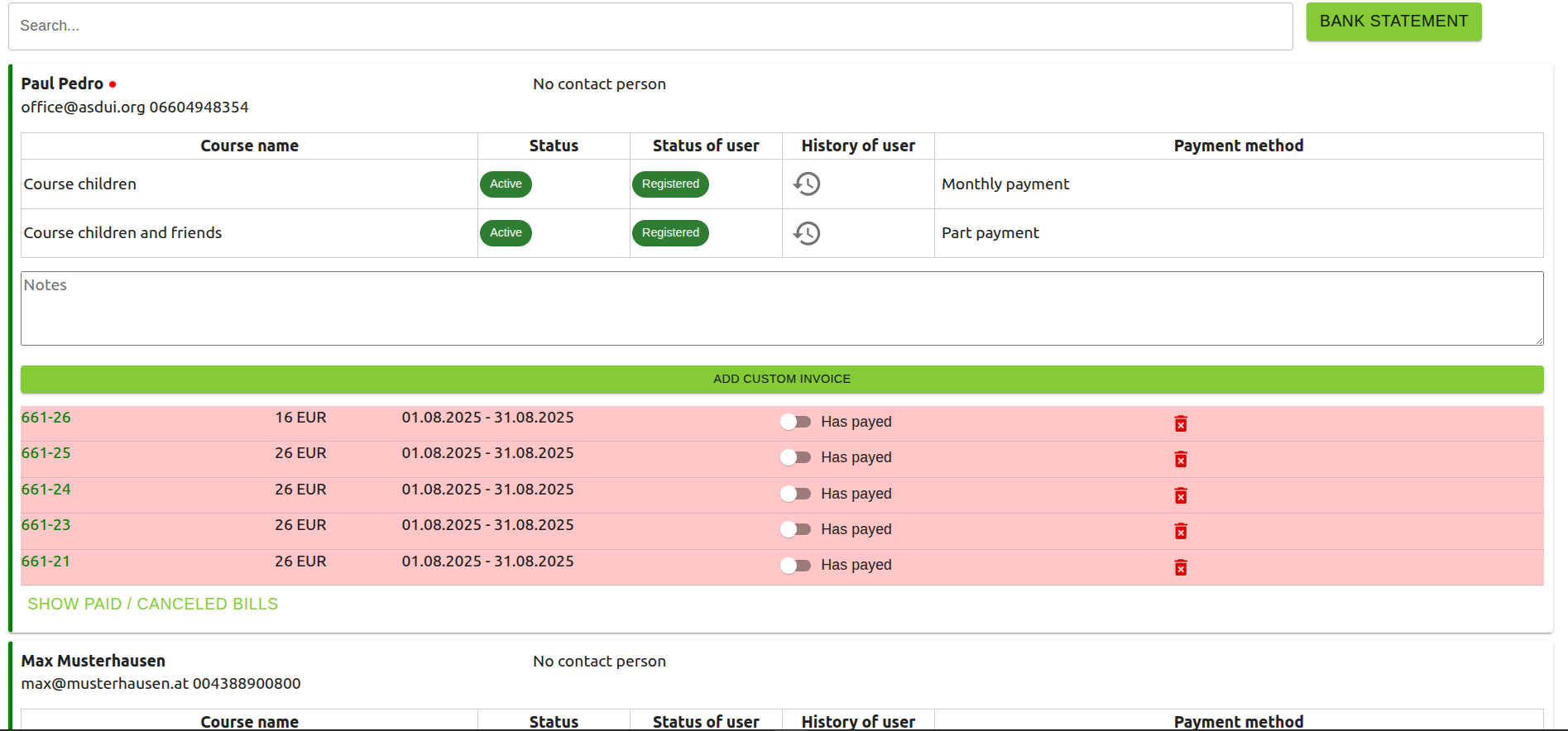The height and width of the screenshot is (731, 1568).
Task: Mark invoice 661-25 as payed
Action: pyautogui.click(x=795, y=457)
